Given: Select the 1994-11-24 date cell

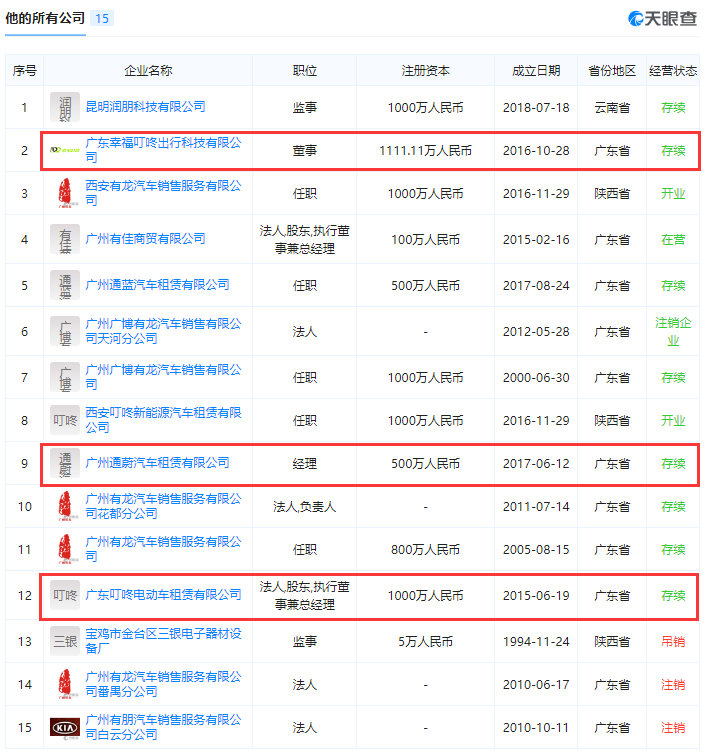Looking at the screenshot, I should coord(536,642).
